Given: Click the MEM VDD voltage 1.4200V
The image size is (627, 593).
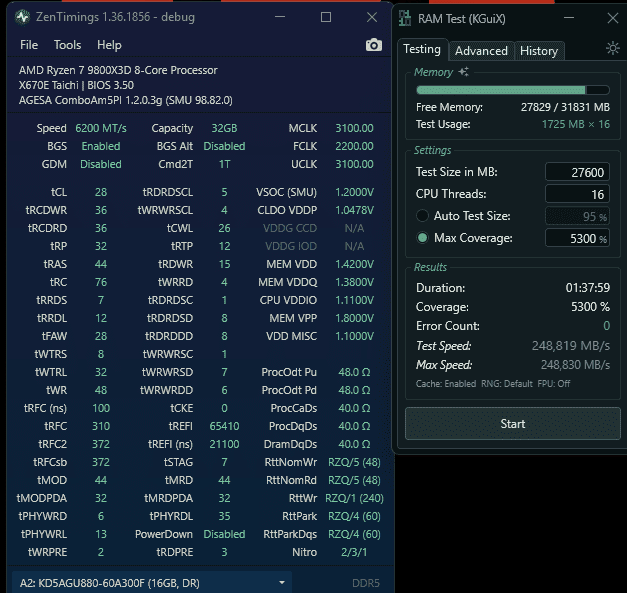Looking at the screenshot, I should pyautogui.click(x=354, y=264).
